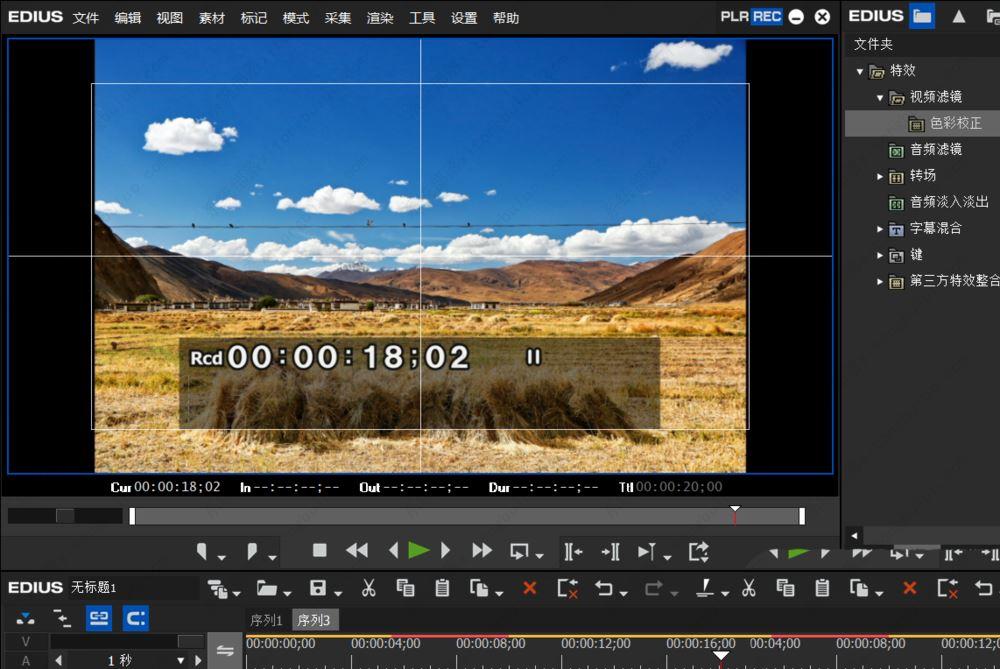
Task: Click the effects panel scrollbar left arrow
Action: point(855,535)
